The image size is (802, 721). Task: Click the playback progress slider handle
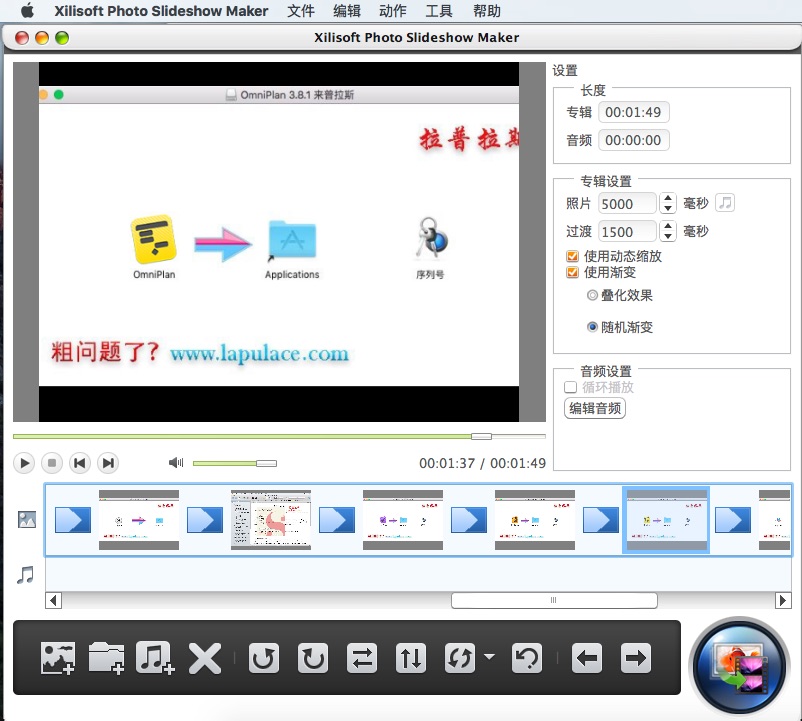(481, 436)
